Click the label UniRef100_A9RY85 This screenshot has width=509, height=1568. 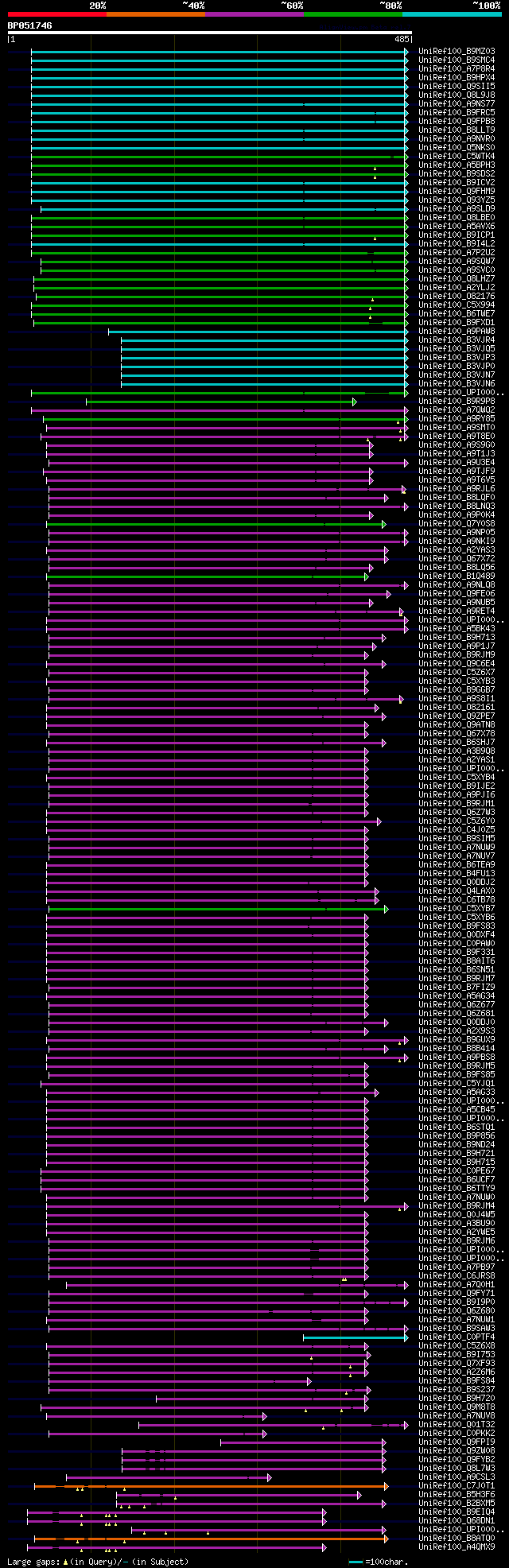(x=457, y=419)
